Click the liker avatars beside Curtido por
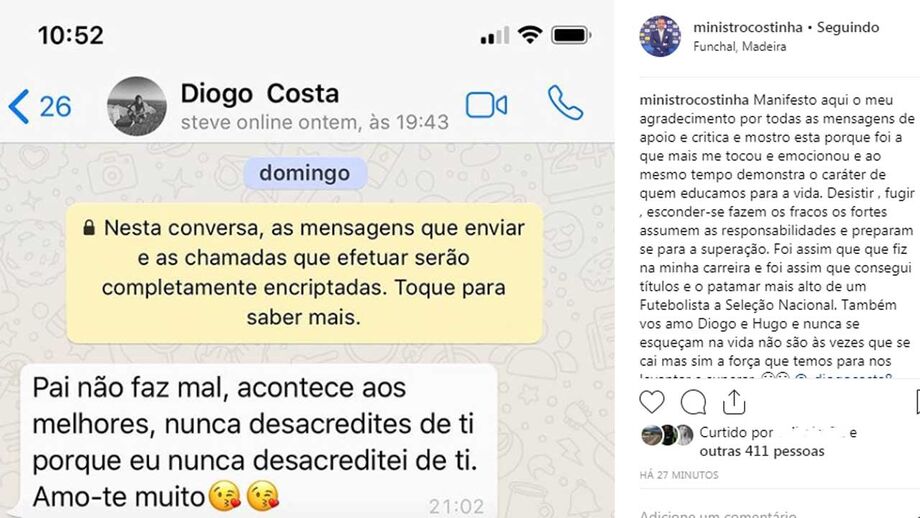This screenshot has height=518, width=920. coord(667,435)
